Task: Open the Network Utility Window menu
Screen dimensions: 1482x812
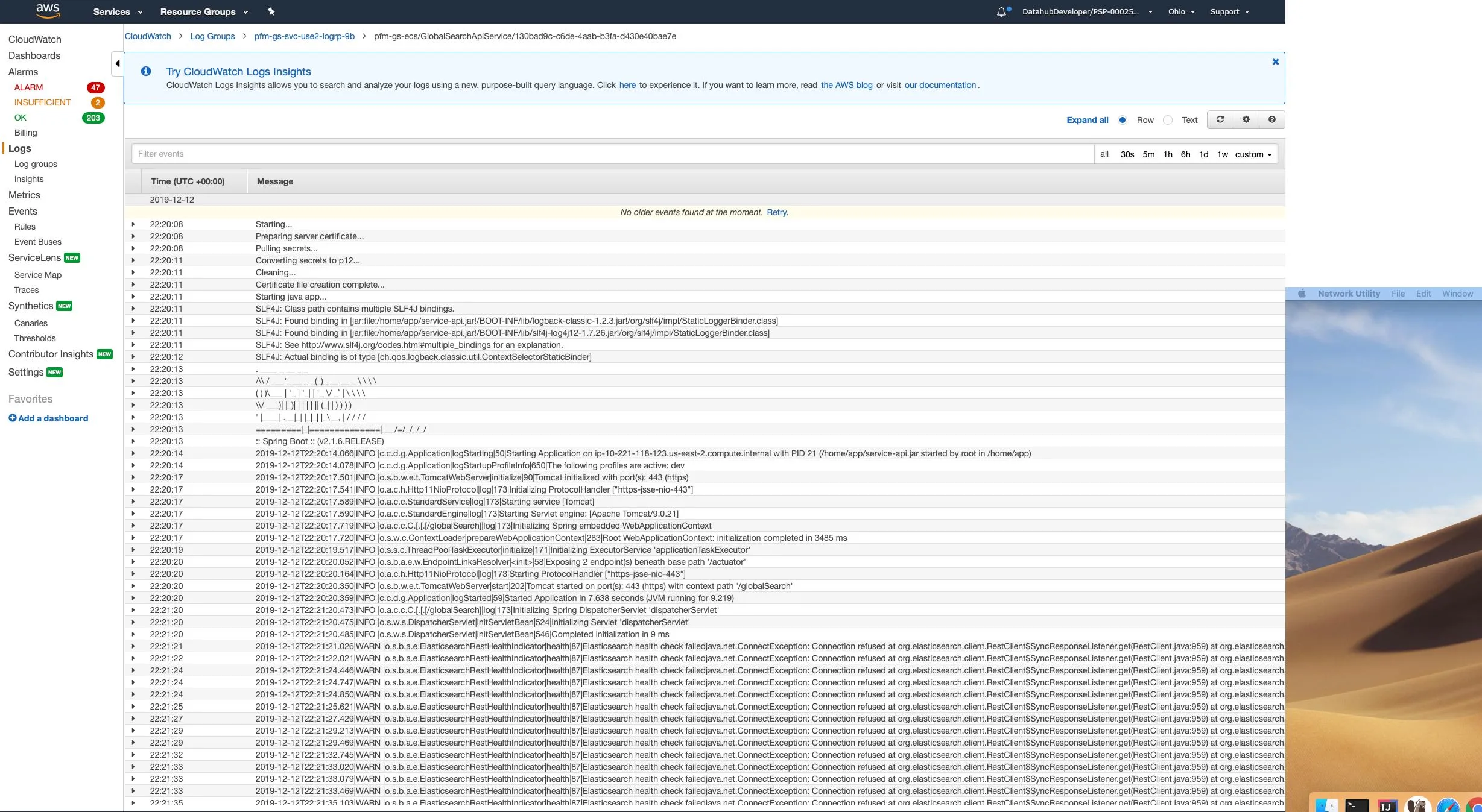Action: point(1457,294)
